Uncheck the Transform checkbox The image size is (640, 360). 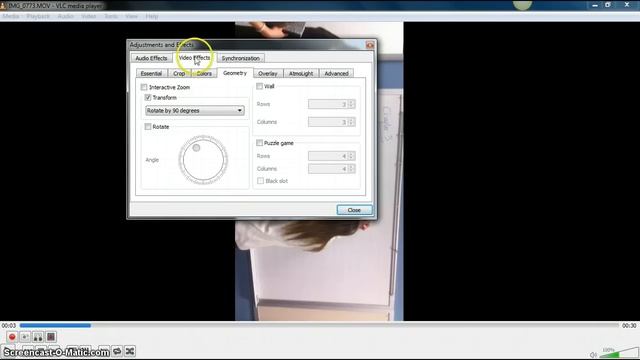148,98
